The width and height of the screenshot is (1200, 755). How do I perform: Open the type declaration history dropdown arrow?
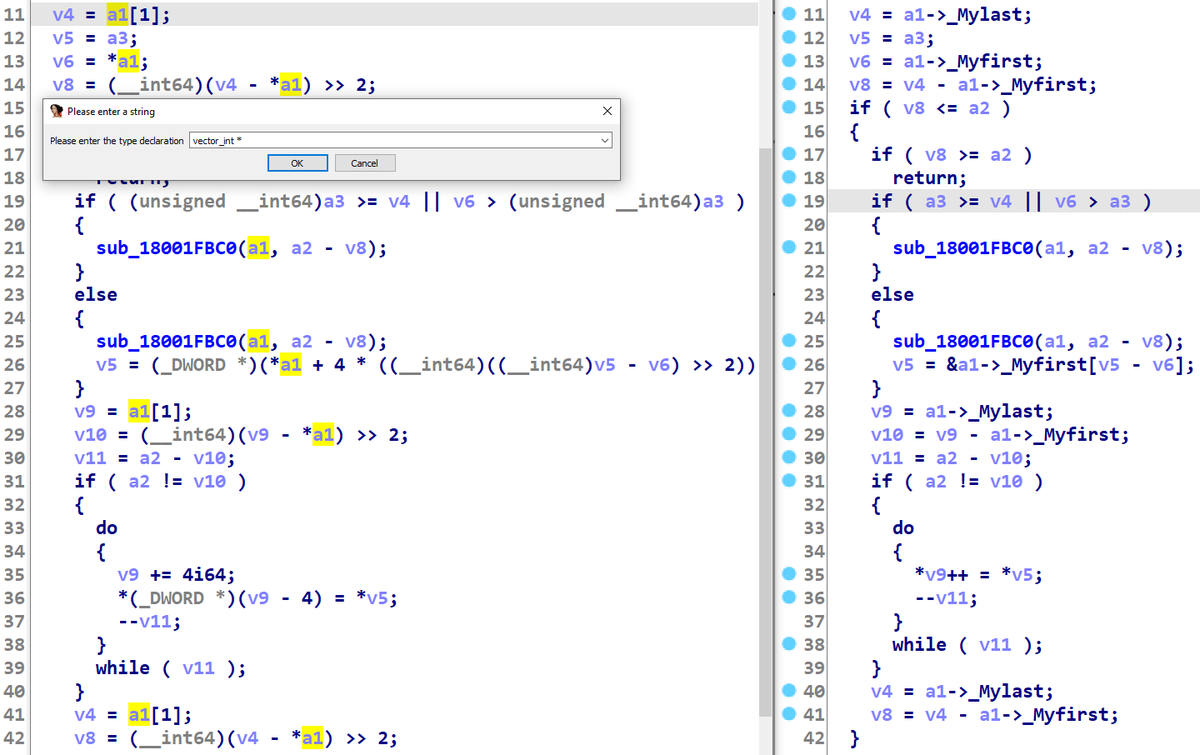(605, 141)
